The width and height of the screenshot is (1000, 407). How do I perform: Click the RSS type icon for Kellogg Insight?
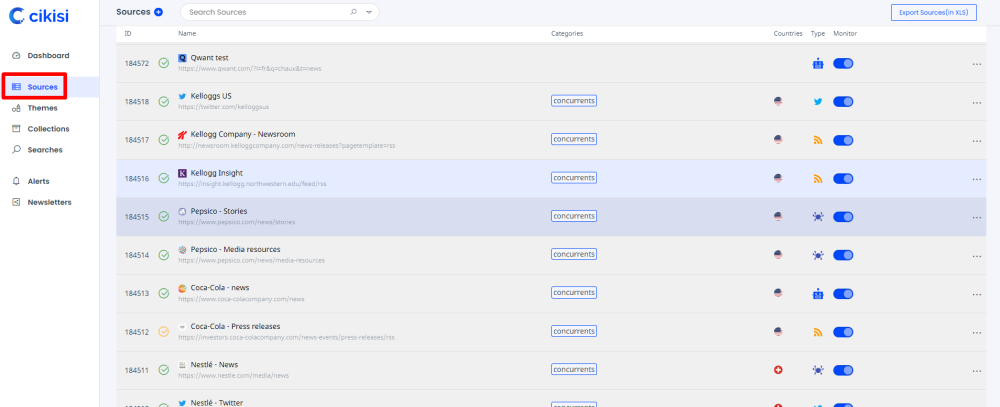pyautogui.click(x=817, y=179)
